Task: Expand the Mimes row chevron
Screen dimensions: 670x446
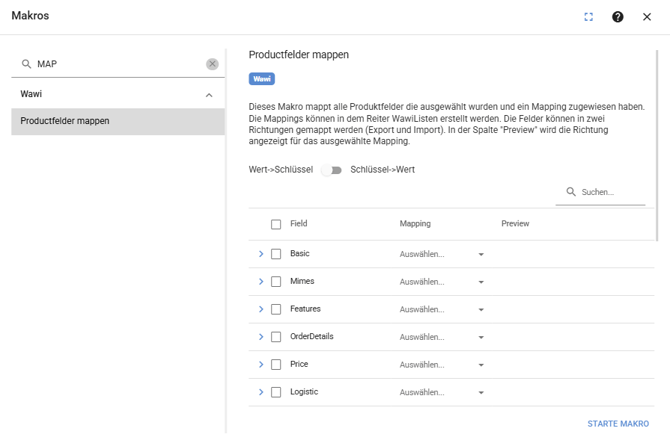Action: tap(261, 282)
